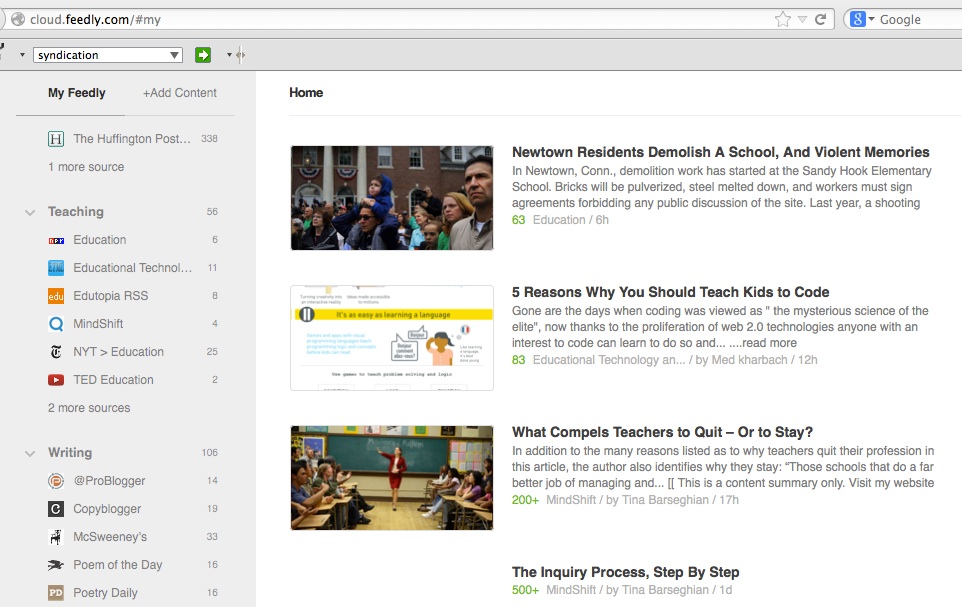962x607 pixels.
Task: Open the +Add Content tab
Action: point(179,93)
